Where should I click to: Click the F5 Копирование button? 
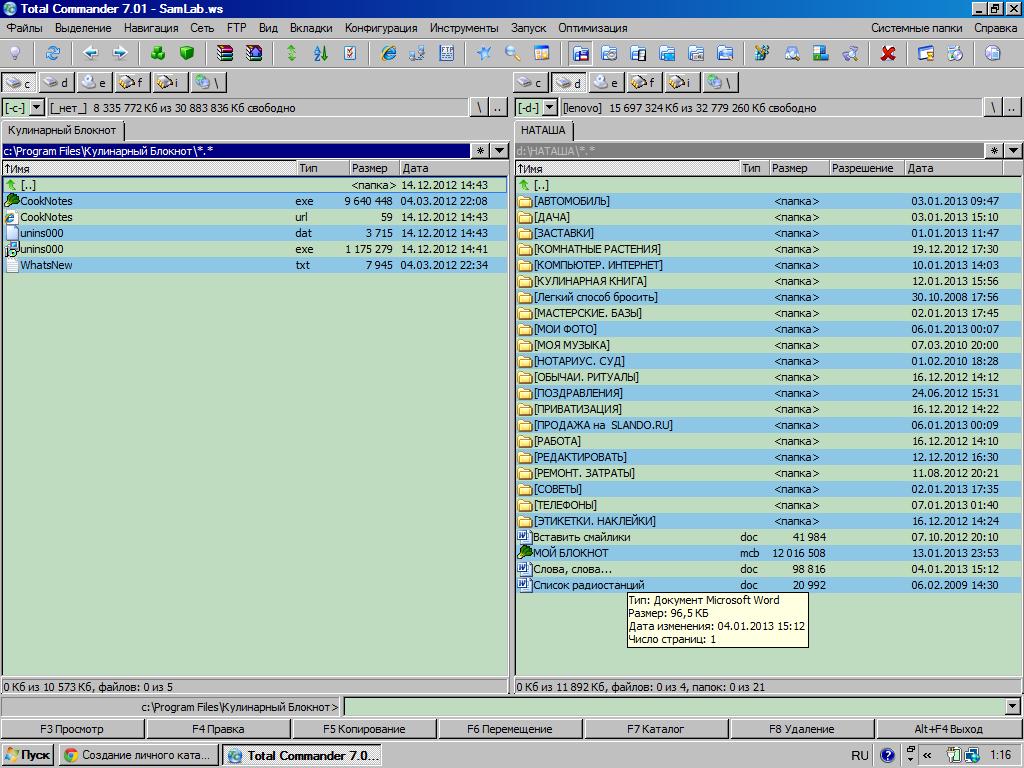(x=364, y=729)
